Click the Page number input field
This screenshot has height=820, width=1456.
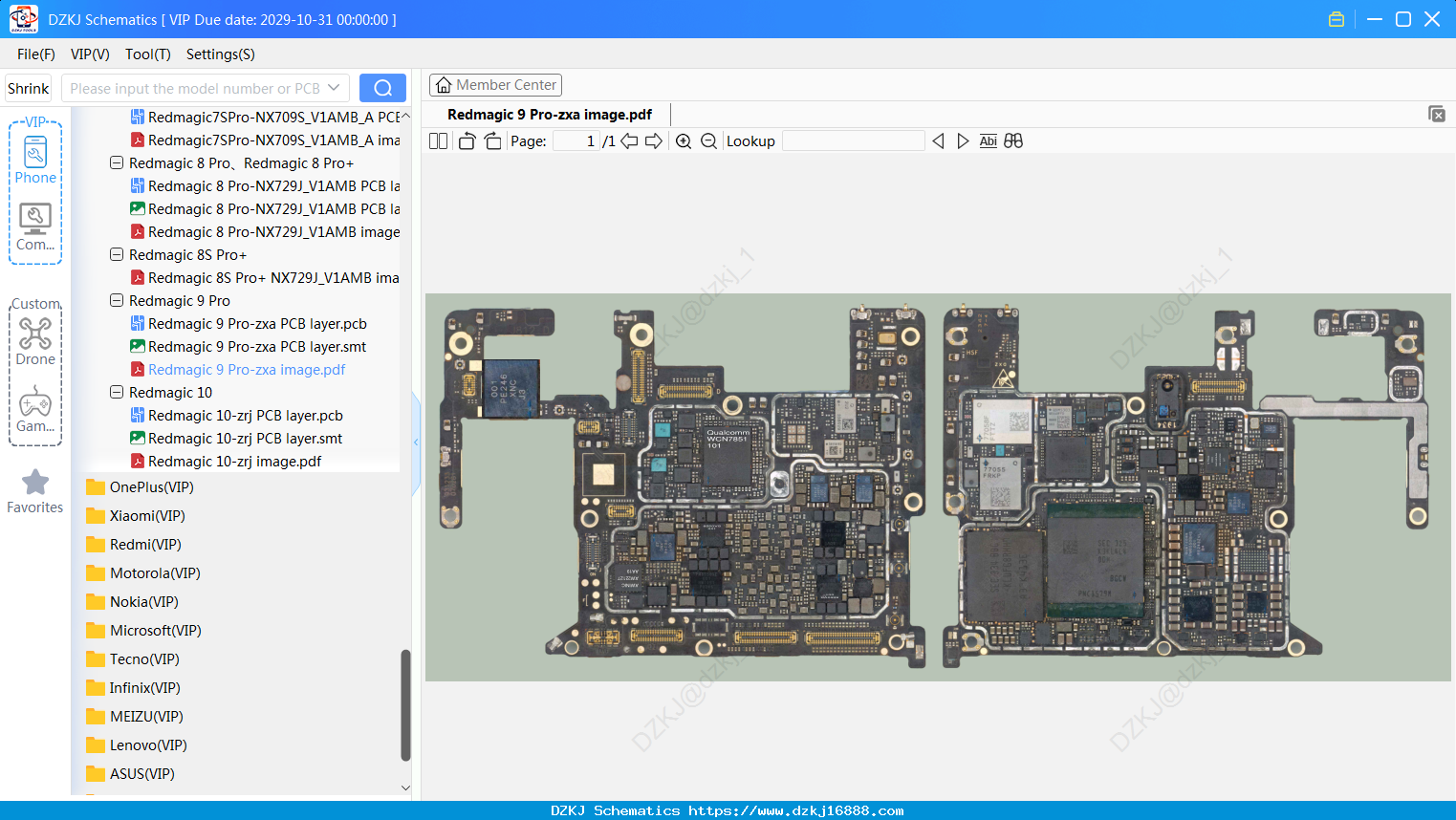pyautogui.click(x=576, y=141)
